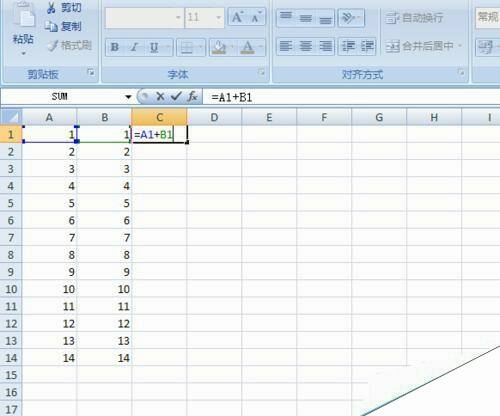Open the font color dropdown arrow
Image resolution: width=500 pixels, height=416 pixels.
click(261, 48)
